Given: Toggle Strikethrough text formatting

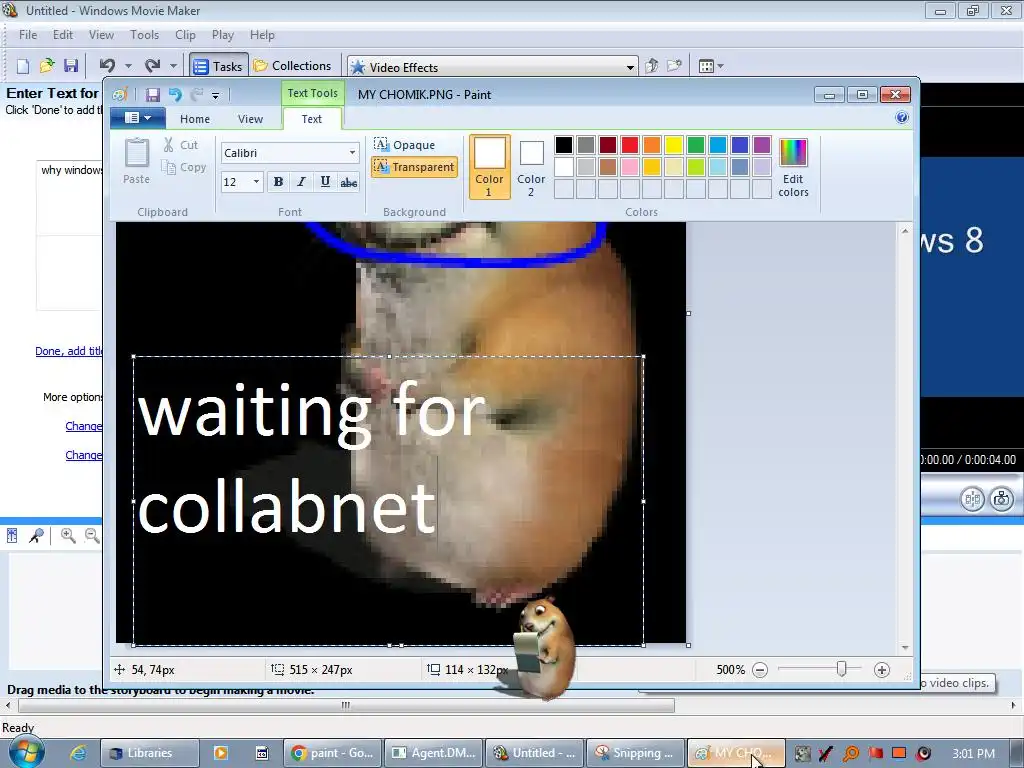Looking at the screenshot, I should pos(349,182).
